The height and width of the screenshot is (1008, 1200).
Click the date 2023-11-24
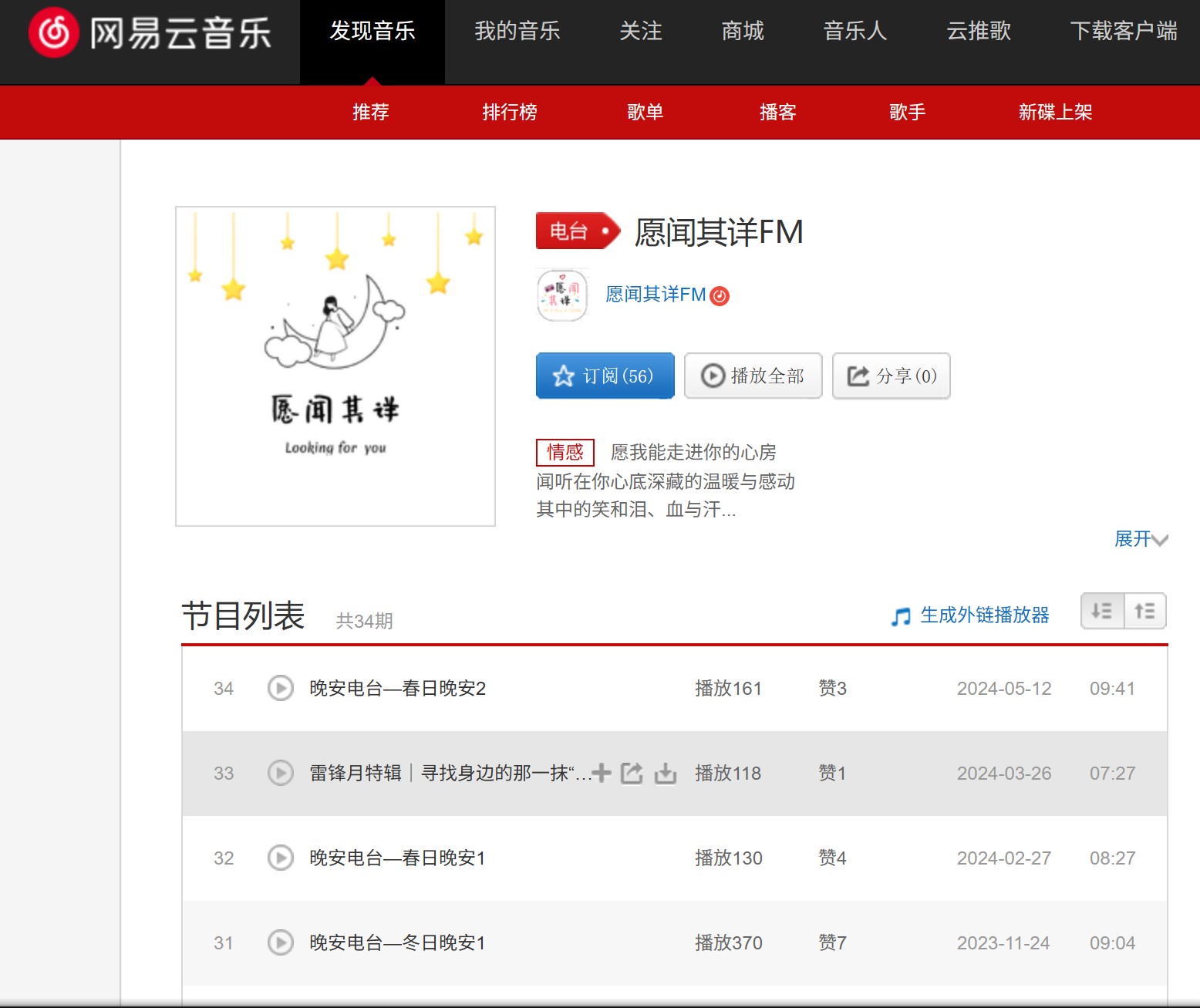point(1003,942)
